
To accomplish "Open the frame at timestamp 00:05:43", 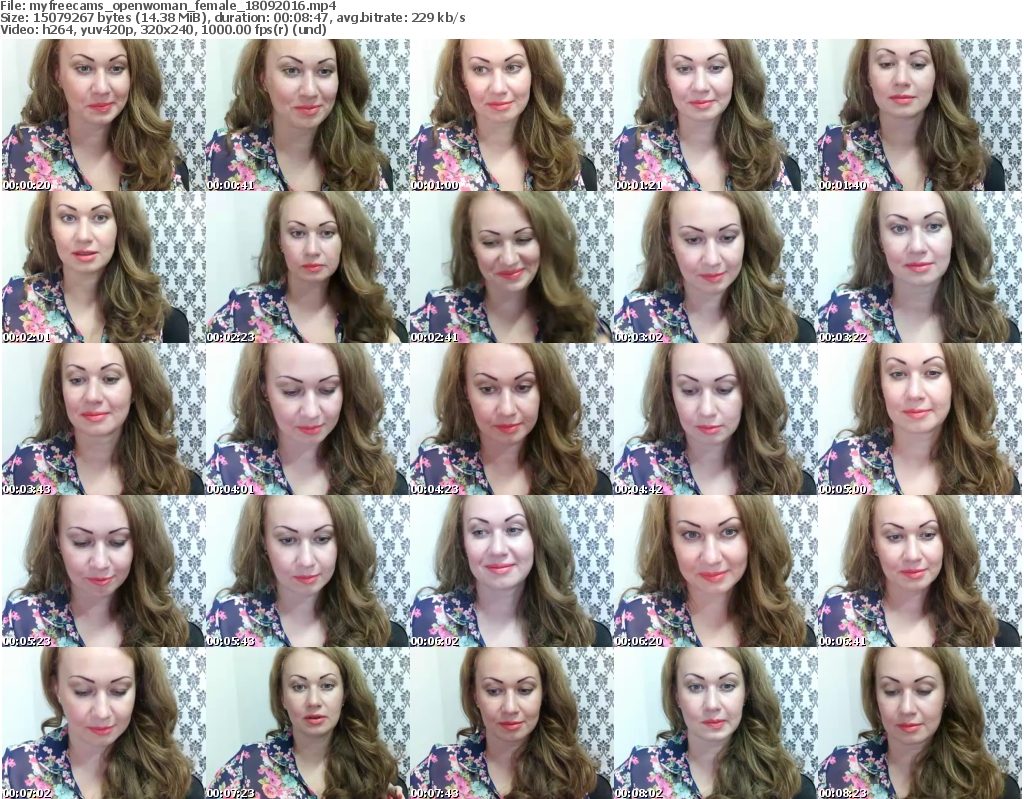I will click(308, 571).
